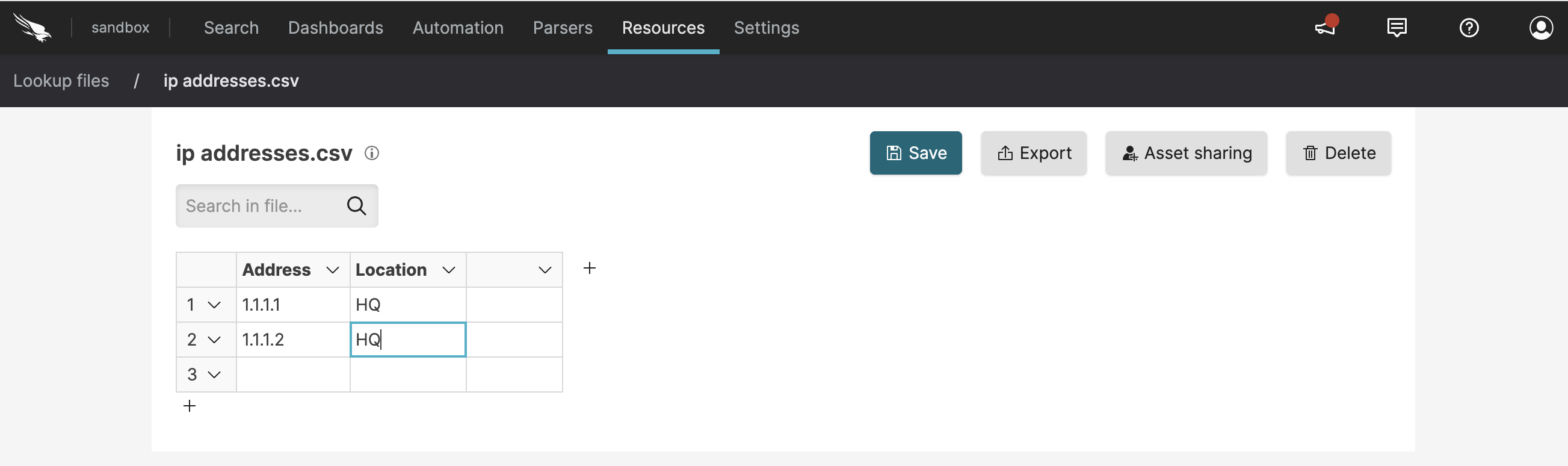Open the Location column dropdown

[449, 269]
